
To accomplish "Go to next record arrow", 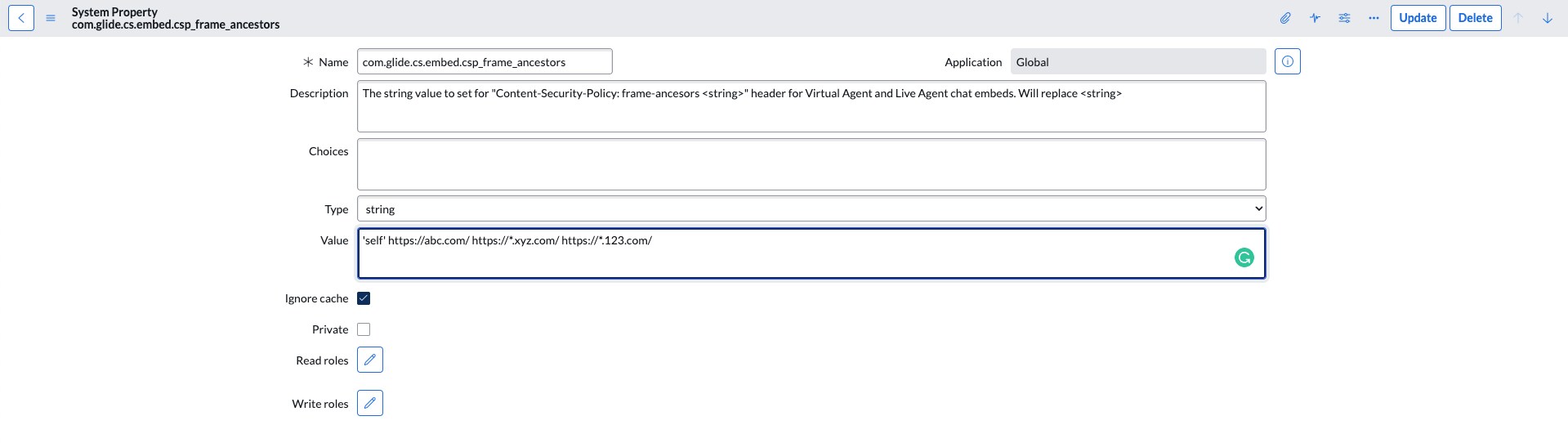I will tap(1548, 18).
